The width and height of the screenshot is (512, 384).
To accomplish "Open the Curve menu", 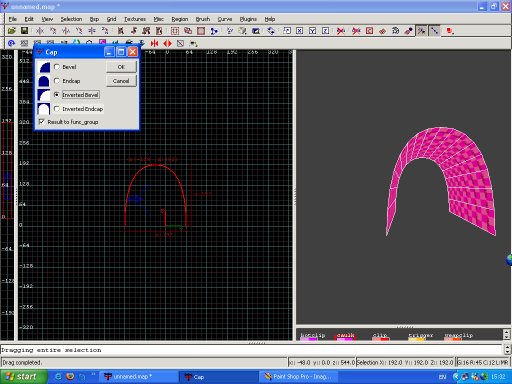I will pos(225,19).
